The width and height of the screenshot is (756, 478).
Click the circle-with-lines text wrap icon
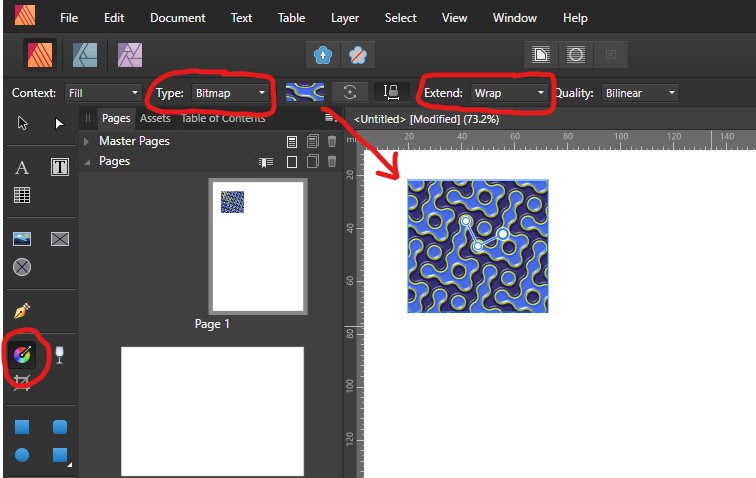(576, 55)
